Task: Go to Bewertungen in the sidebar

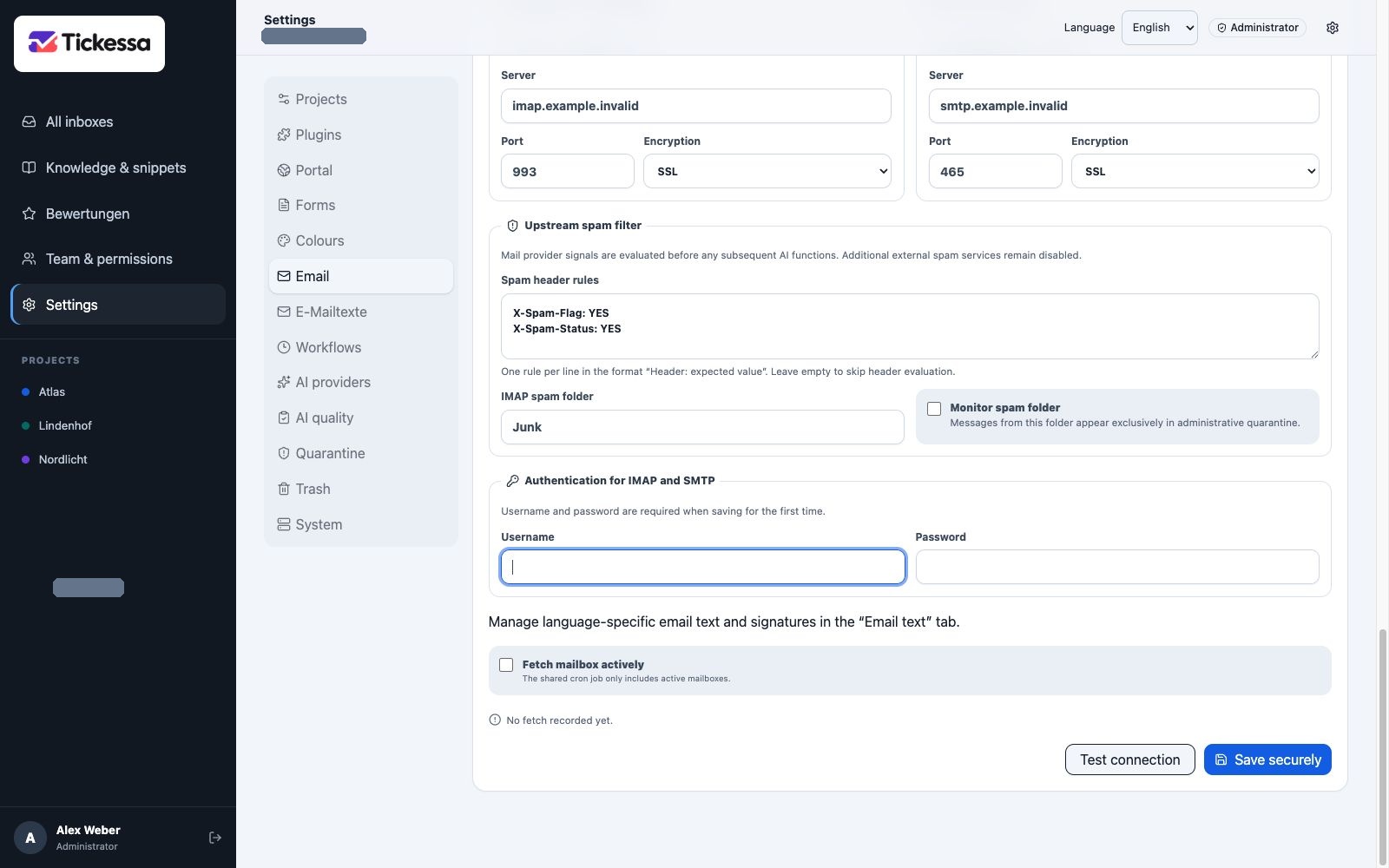Action: point(118,214)
